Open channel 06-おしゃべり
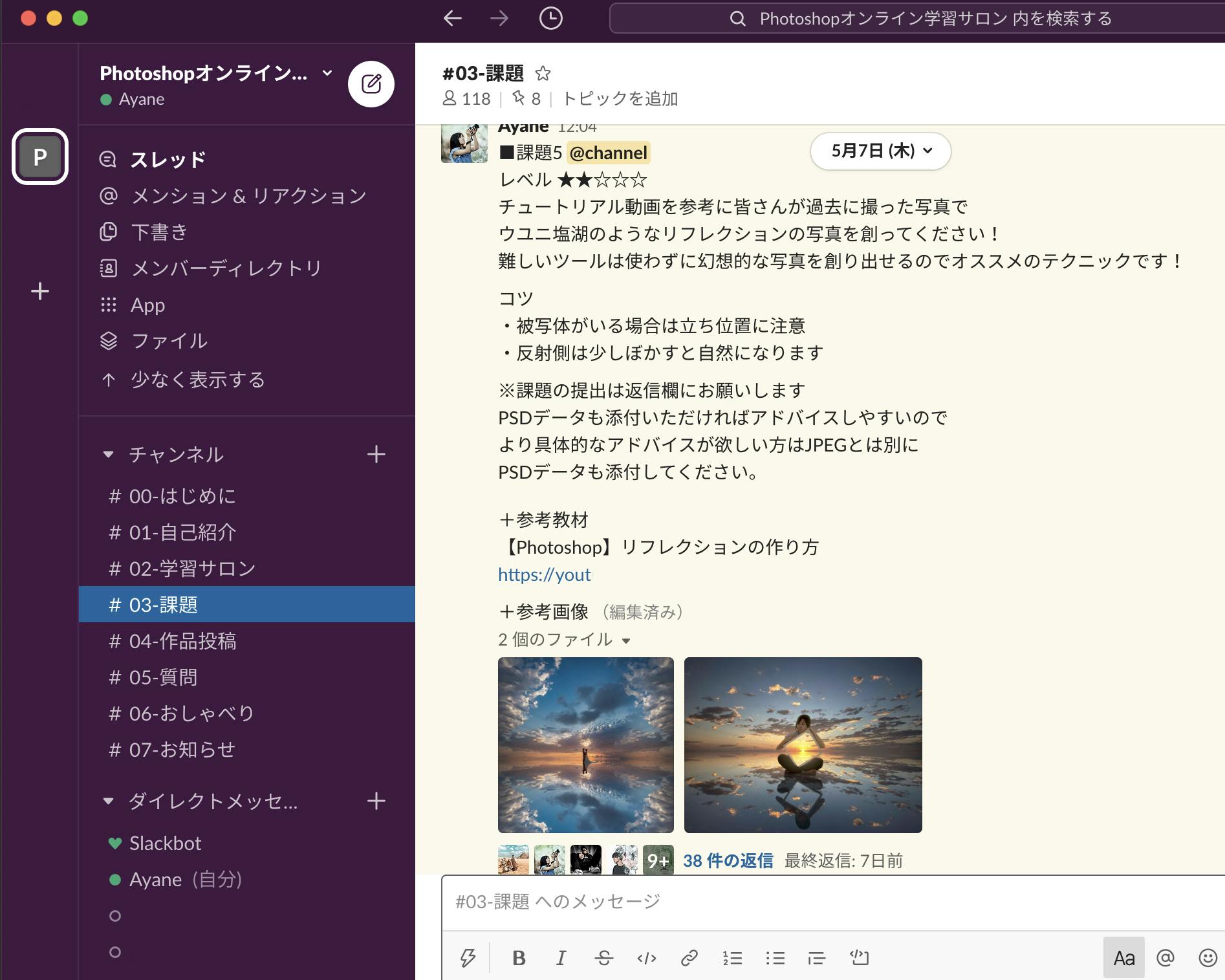The height and width of the screenshot is (980, 1225). click(x=246, y=713)
